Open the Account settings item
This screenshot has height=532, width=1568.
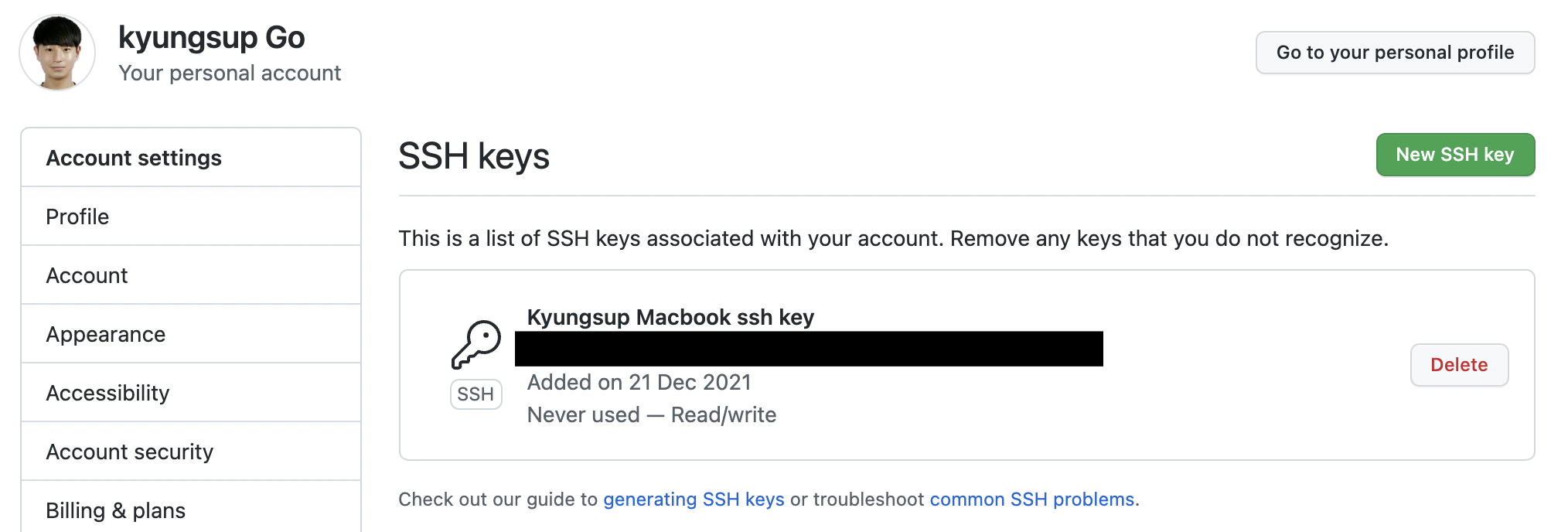click(87, 275)
